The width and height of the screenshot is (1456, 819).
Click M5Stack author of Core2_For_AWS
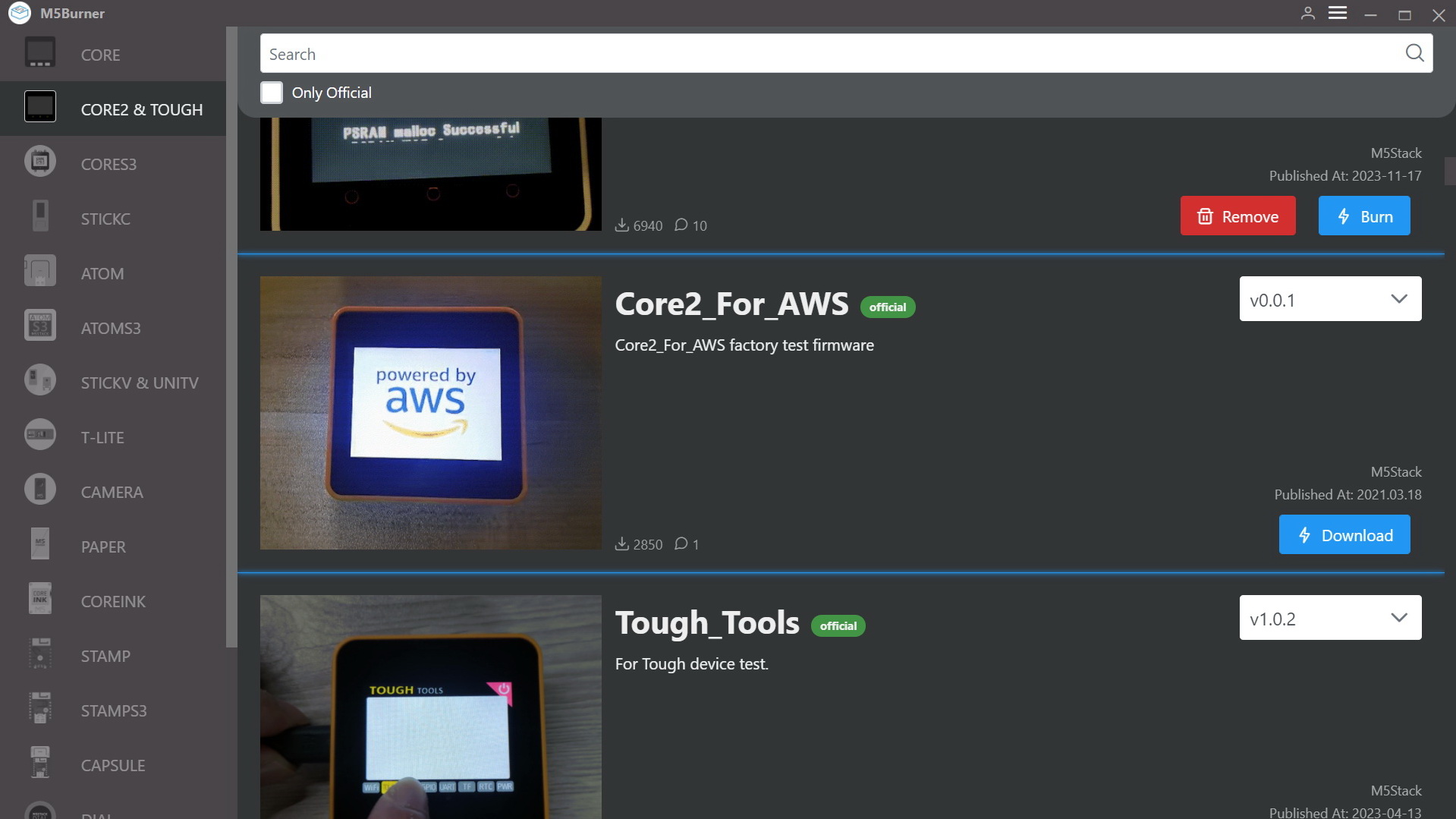point(1396,472)
